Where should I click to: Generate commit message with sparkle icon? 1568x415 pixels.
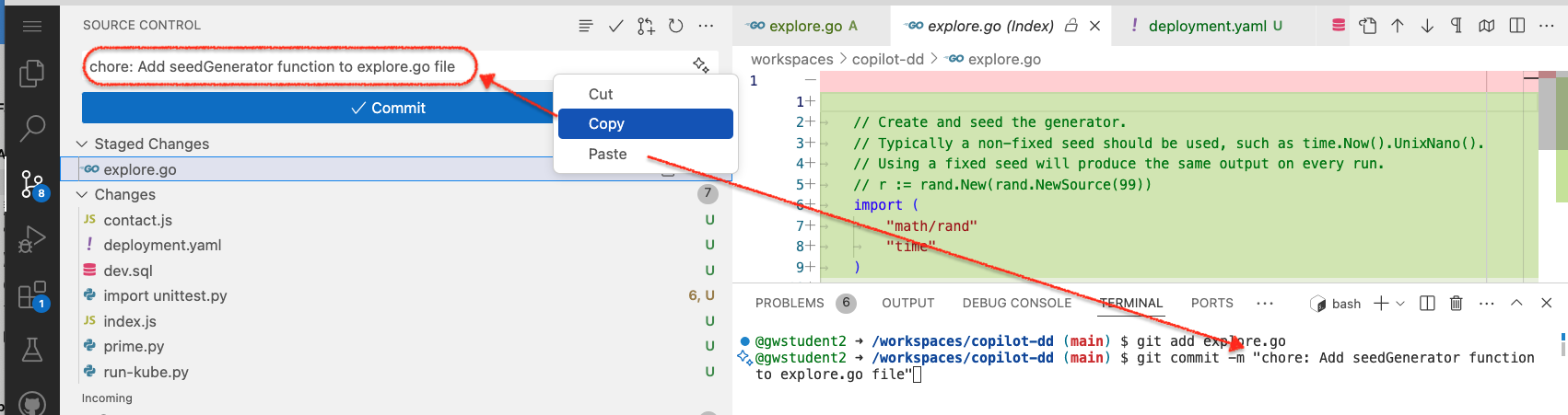click(x=701, y=64)
